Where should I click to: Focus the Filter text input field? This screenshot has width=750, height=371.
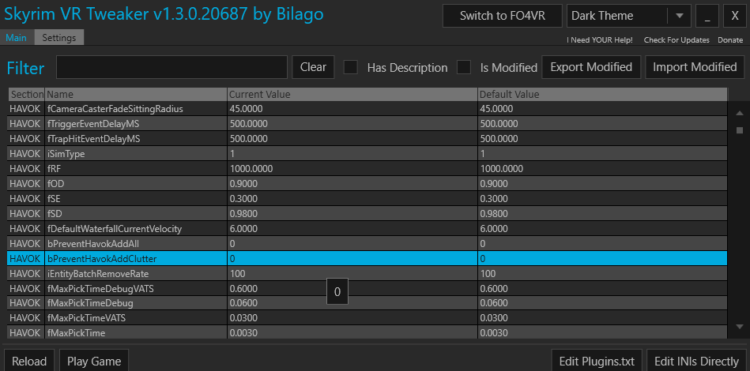[172, 67]
